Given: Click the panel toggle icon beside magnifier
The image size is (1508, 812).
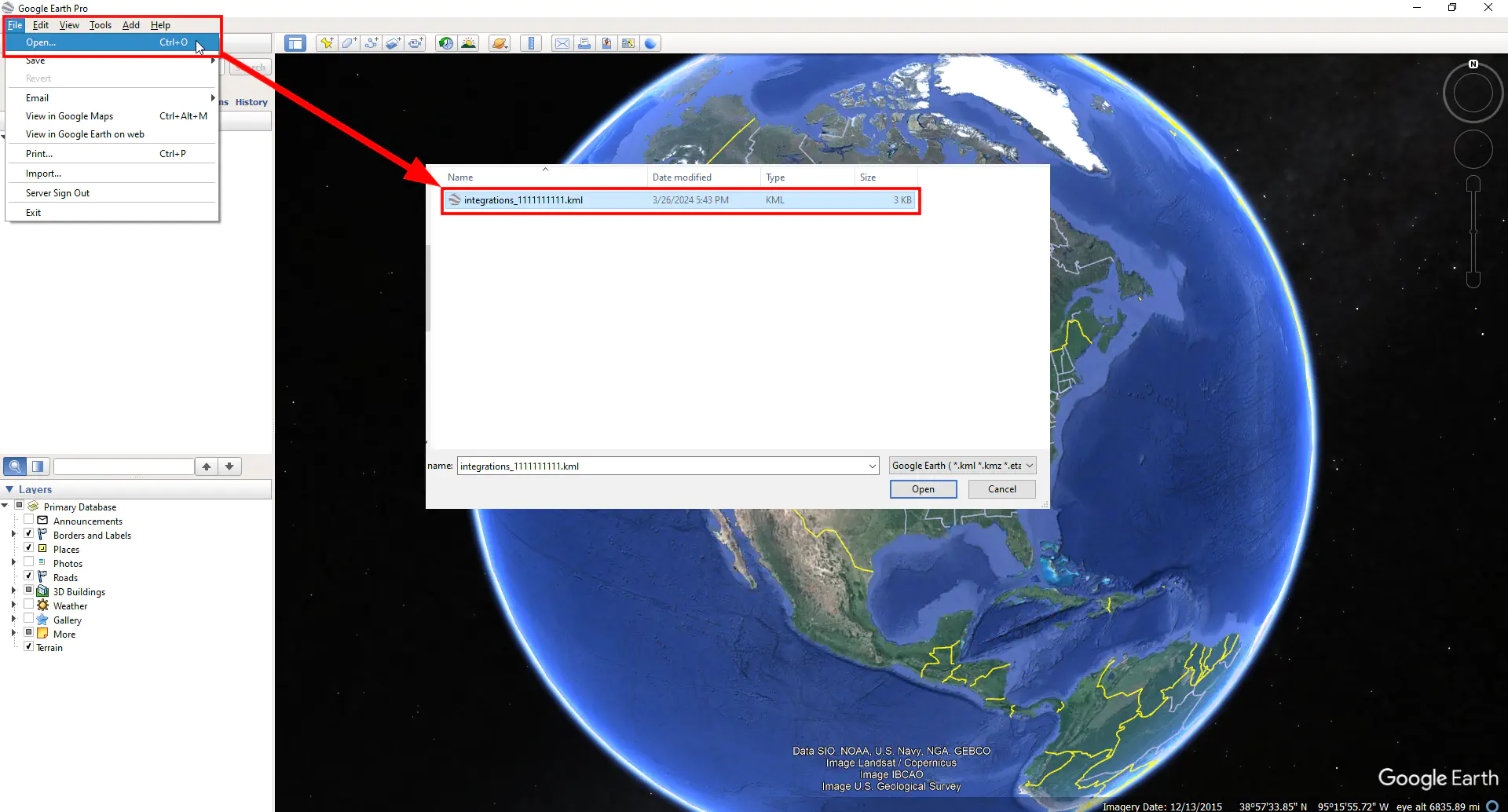Looking at the screenshot, I should tap(38, 466).
